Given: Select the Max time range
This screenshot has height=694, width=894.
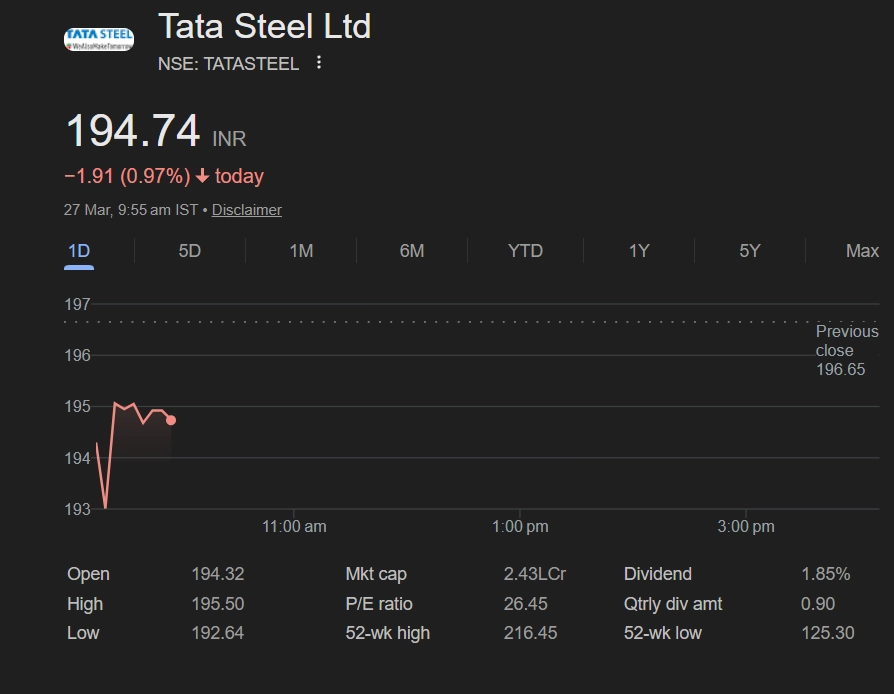Looking at the screenshot, I should click(862, 251).
